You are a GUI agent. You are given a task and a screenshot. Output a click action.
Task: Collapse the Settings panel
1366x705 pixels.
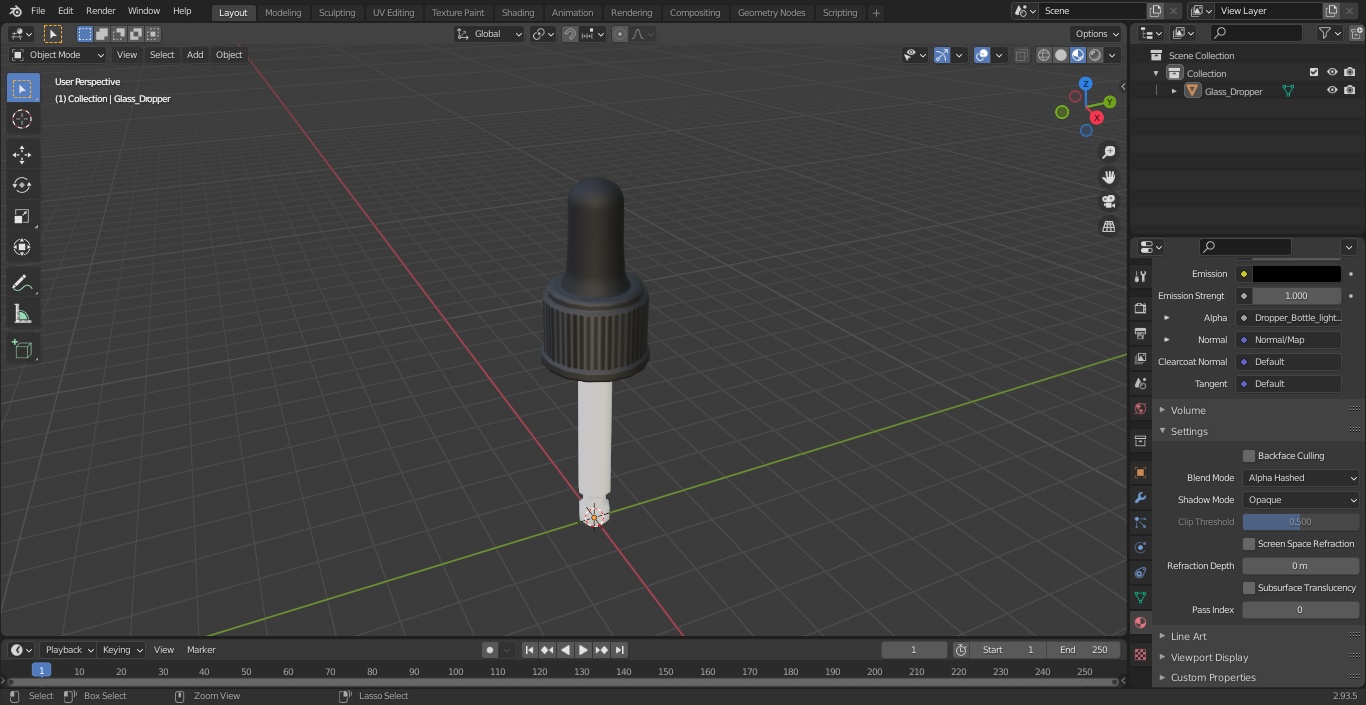pyautogui.click(x=1189, y=431)
